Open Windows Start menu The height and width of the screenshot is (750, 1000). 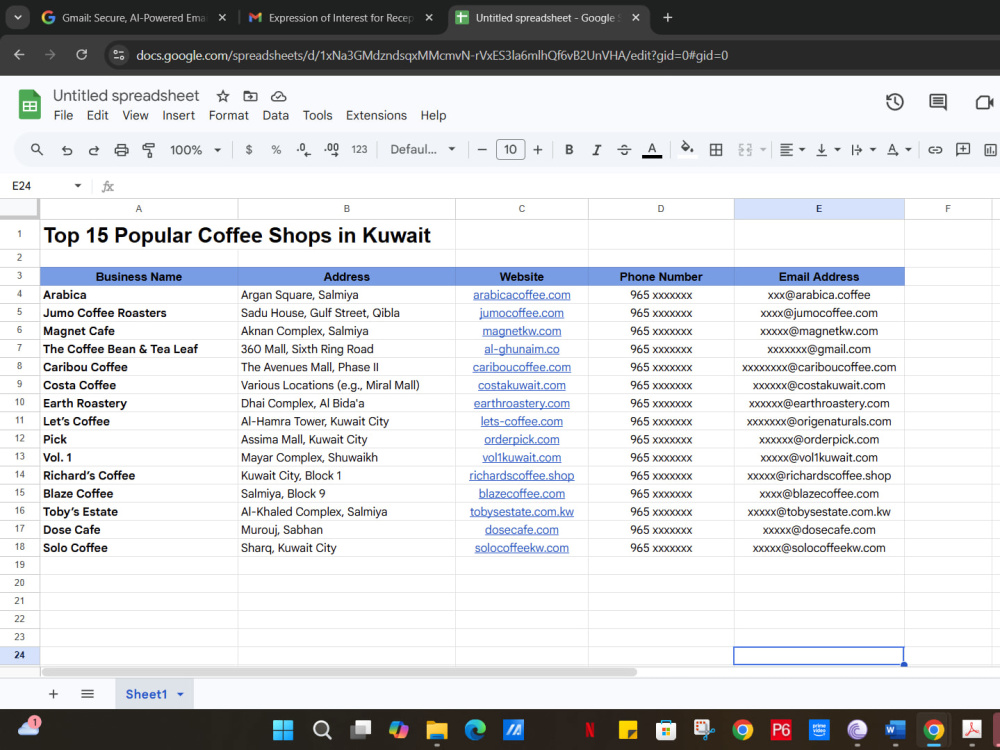283,730
